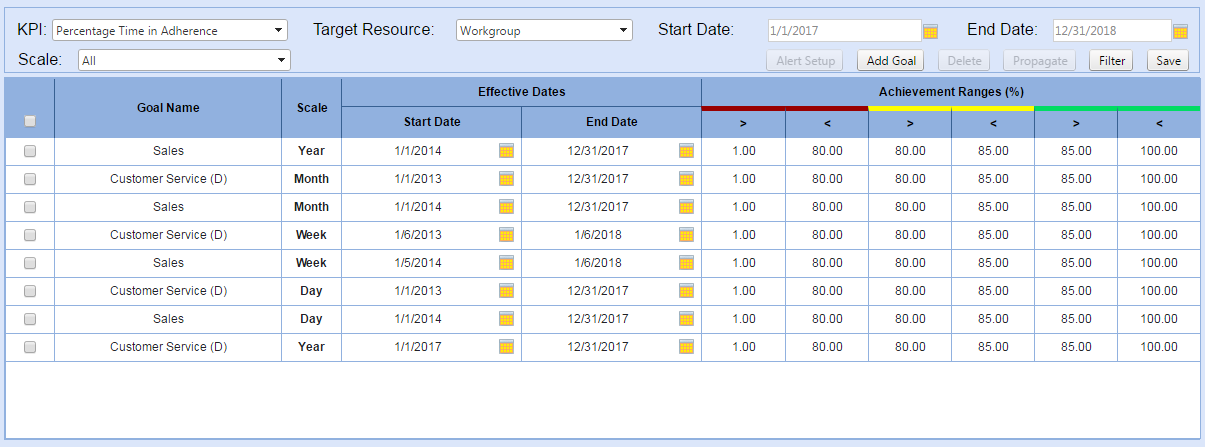
Task: Toggle the select-all checkbox in table header
Action: coord(30,121)
